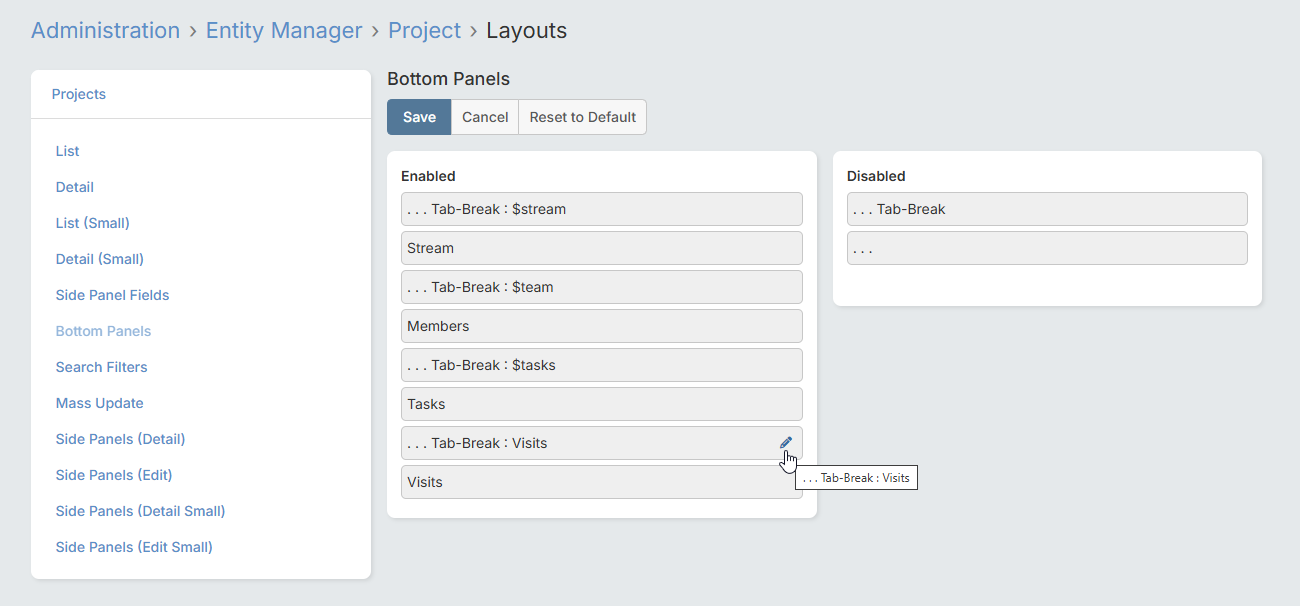Click the Tasks panel row
This screenshot has width=1300, height=606.
pos(601,404)
